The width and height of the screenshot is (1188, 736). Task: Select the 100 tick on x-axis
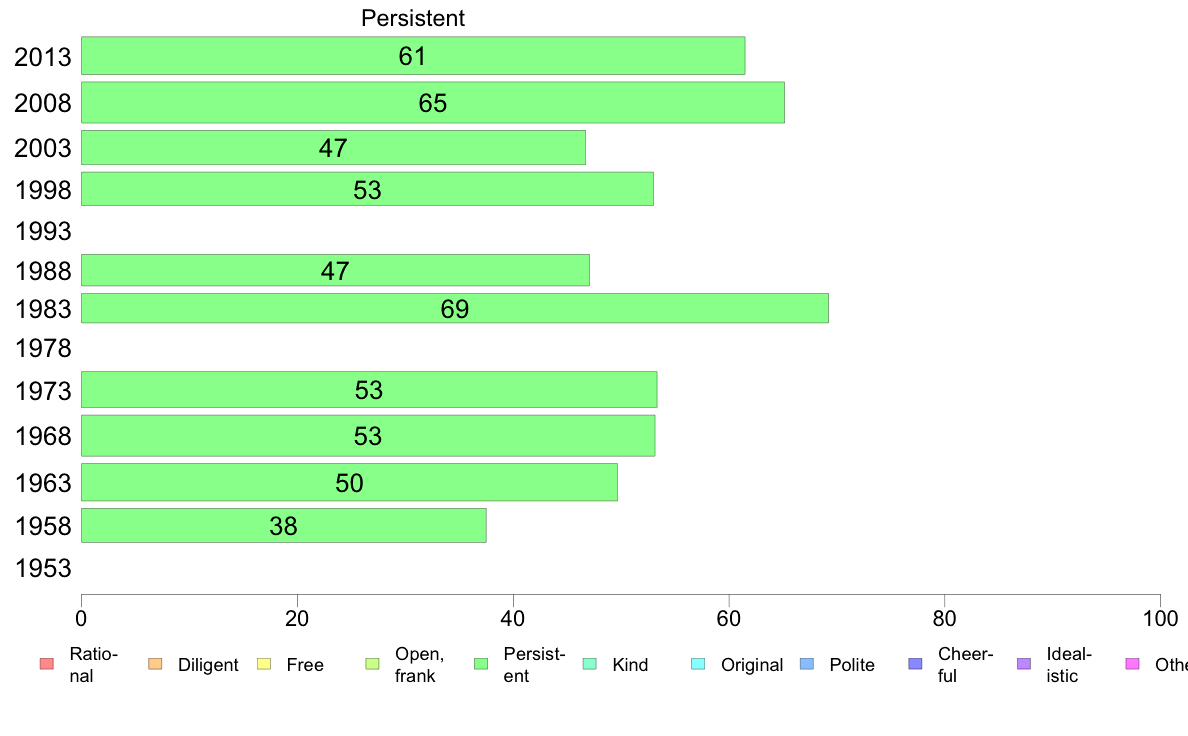(1160, 619)
